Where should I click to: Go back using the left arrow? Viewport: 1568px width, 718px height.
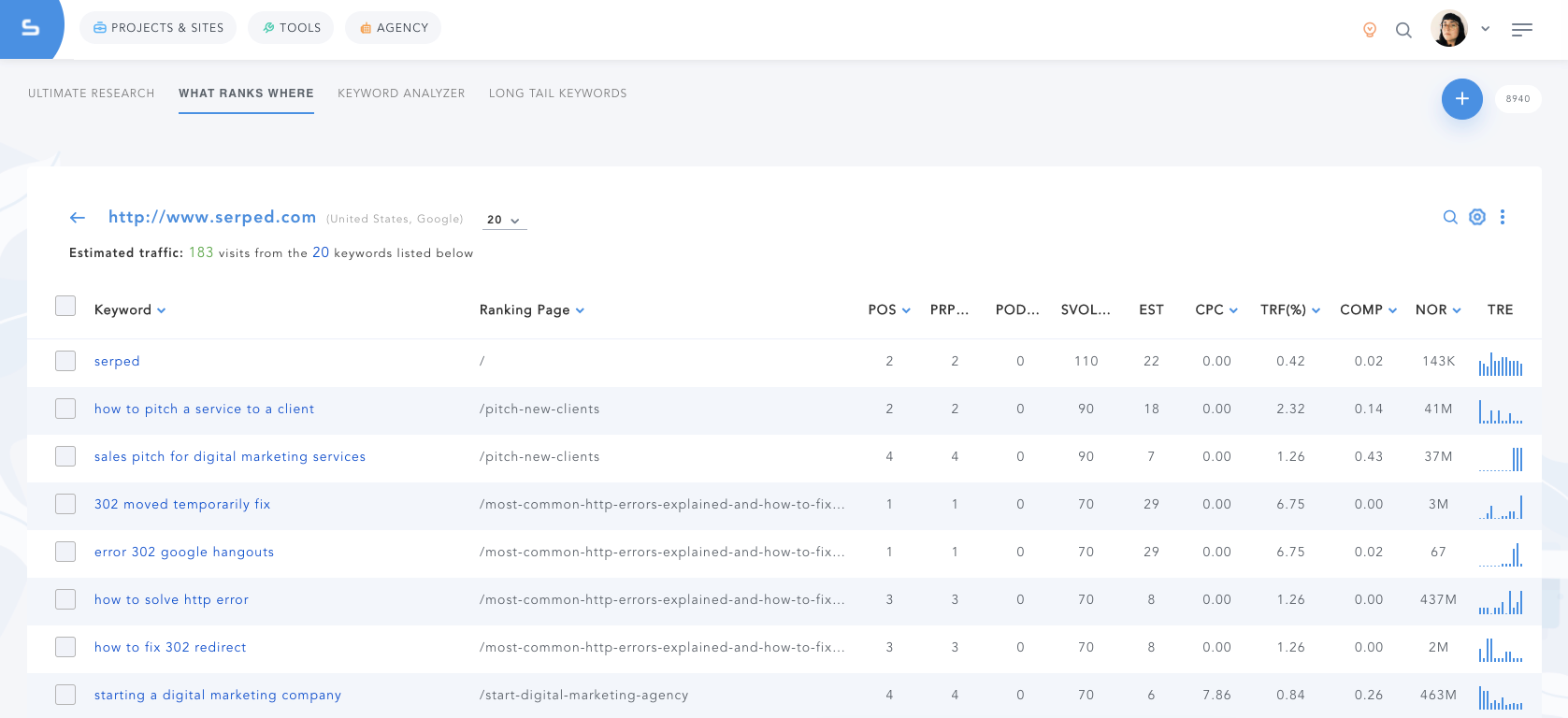pyautogui.click(x=78, y=218)
